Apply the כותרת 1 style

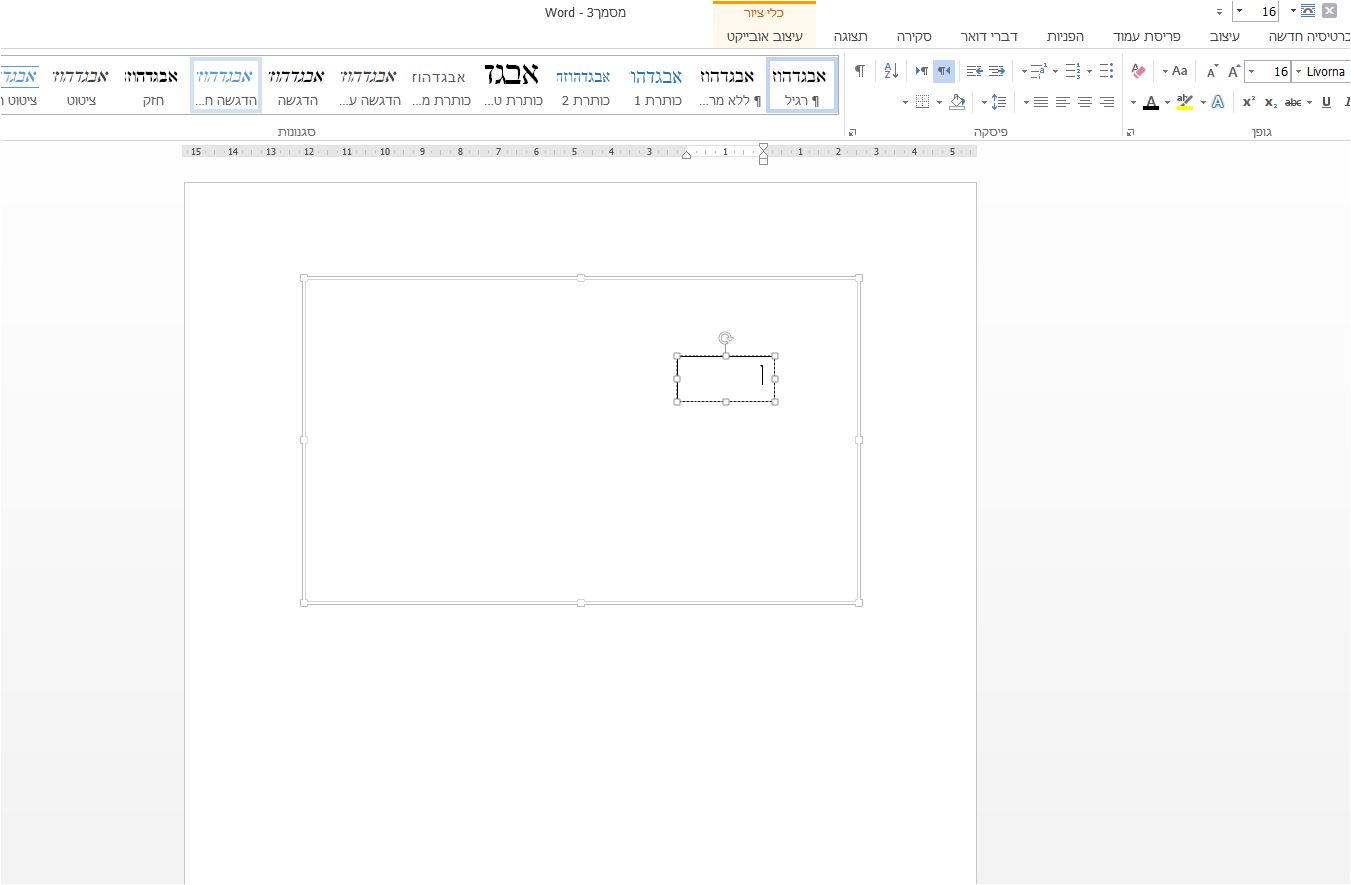pyautogui.click(x=656, y=86)
